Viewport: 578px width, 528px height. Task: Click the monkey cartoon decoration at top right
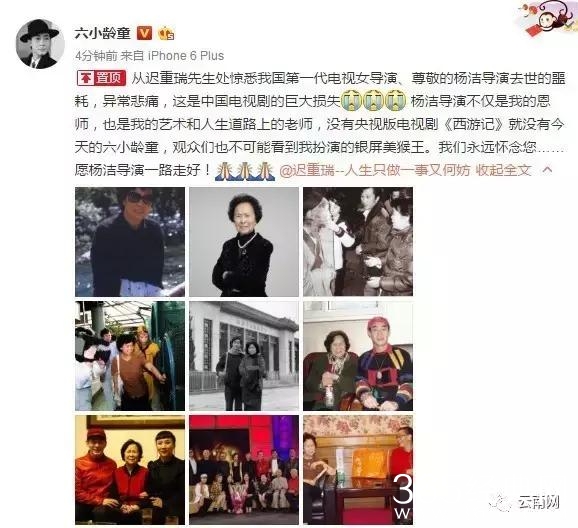coord(549,19)
